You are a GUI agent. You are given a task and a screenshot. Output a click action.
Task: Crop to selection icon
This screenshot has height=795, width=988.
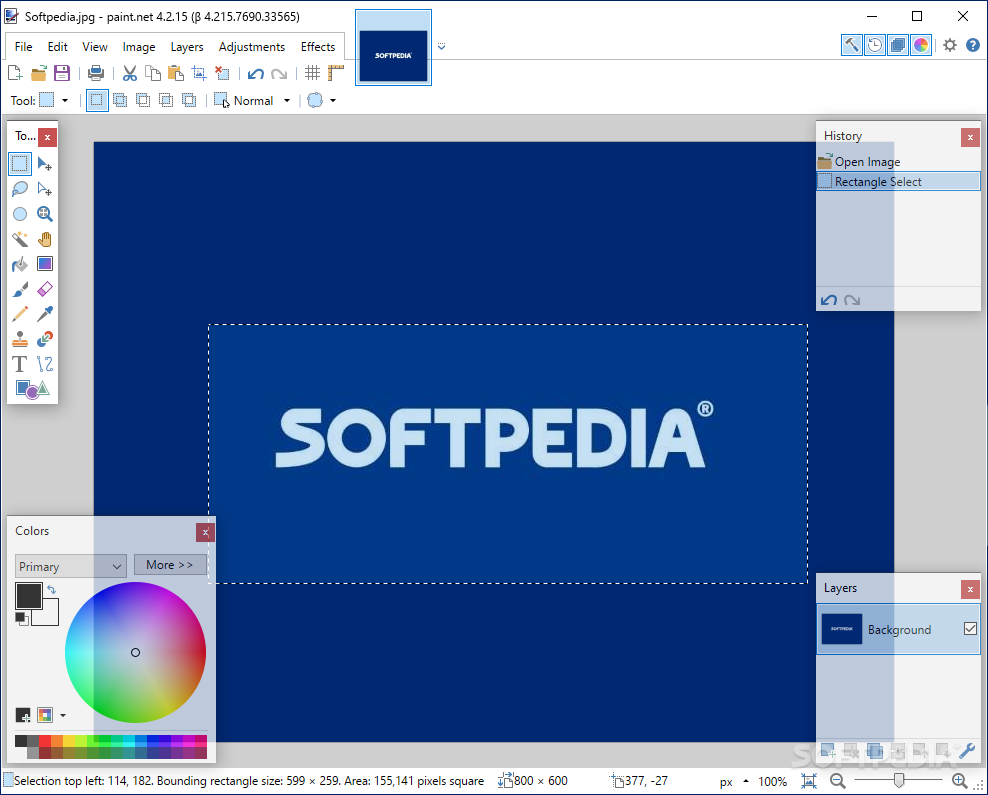coord(199,73)
